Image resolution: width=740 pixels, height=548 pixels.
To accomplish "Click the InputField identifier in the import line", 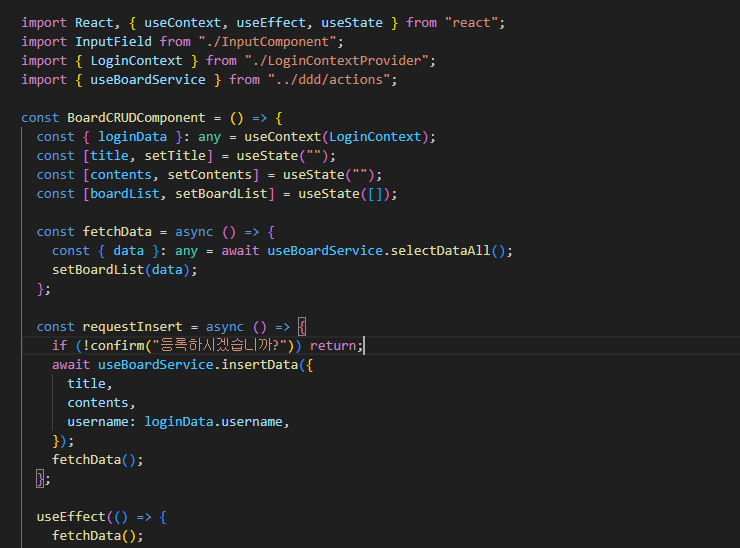I will [x=113, y=42].
